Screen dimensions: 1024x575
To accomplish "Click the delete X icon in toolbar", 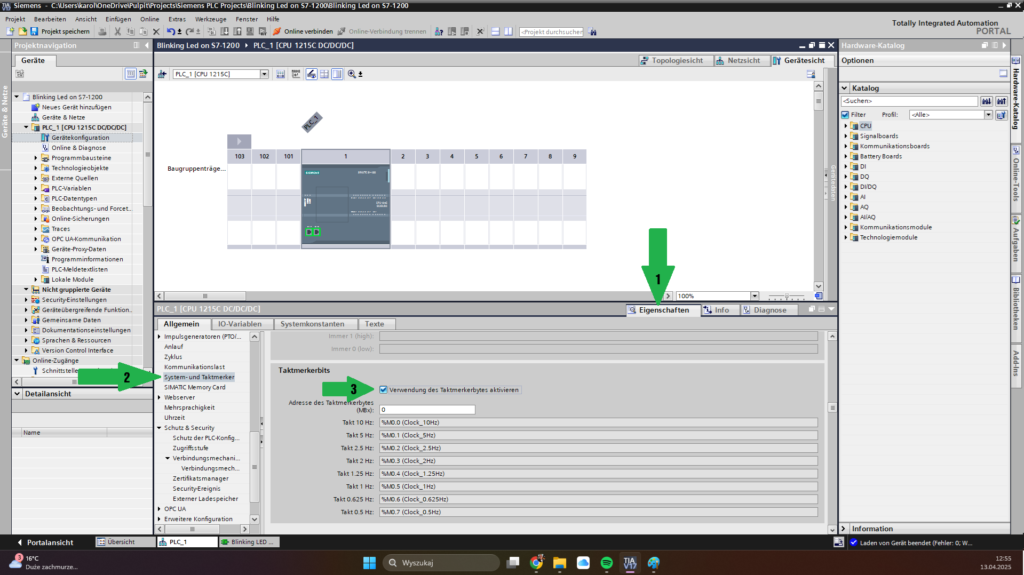I will (156, 31).
